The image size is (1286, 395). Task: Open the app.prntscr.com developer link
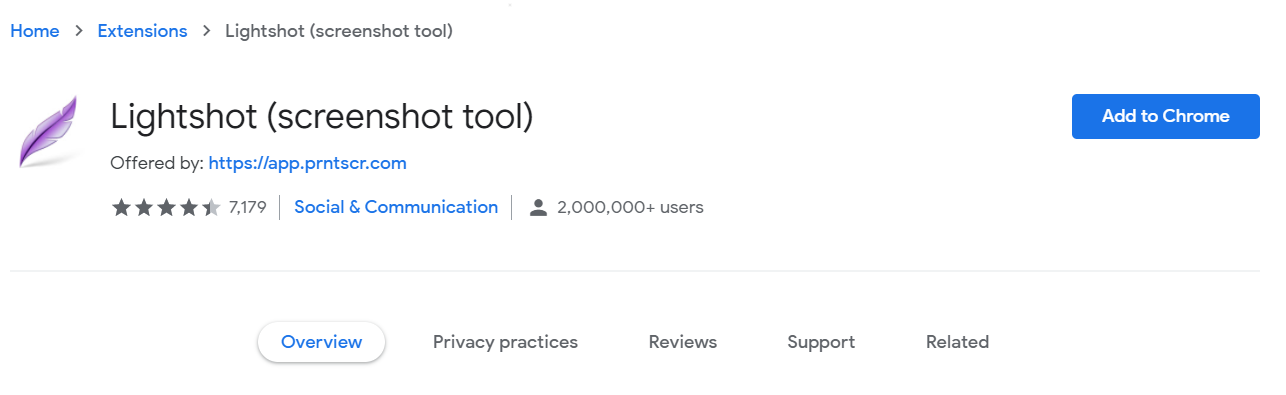click(x=308, y=163)
